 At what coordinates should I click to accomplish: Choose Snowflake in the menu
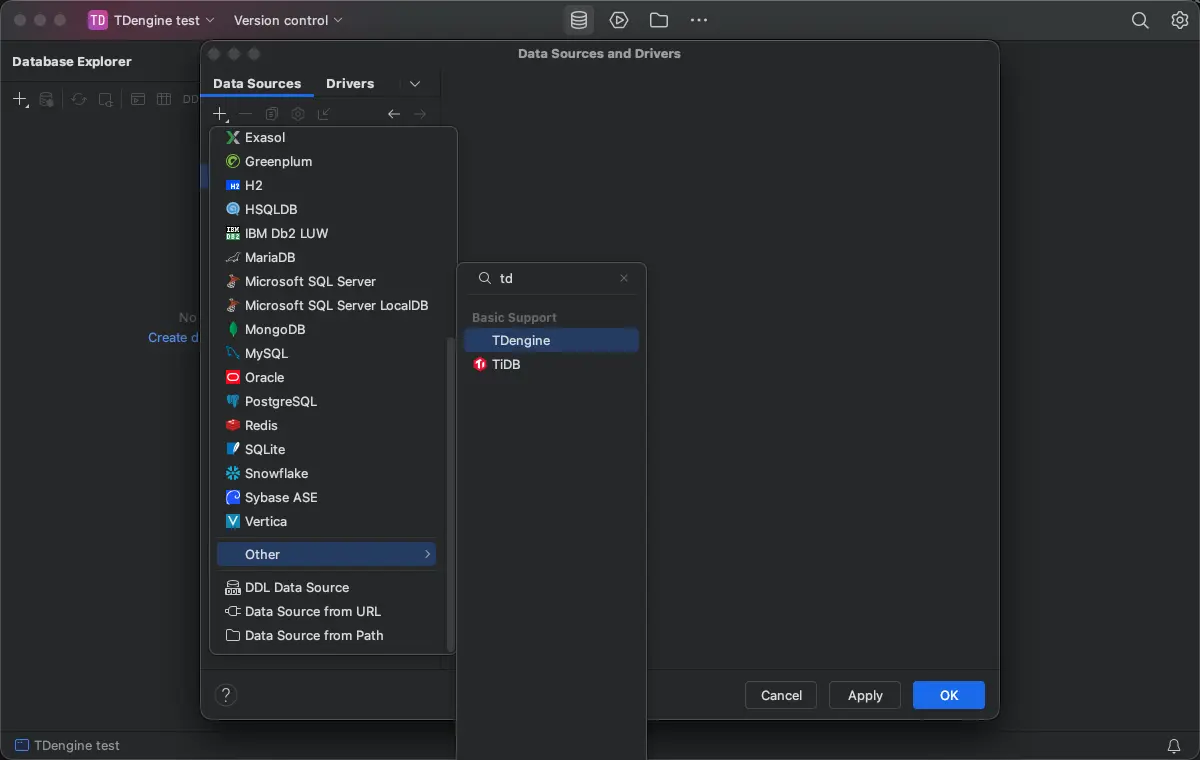click(x=326, y=473)
